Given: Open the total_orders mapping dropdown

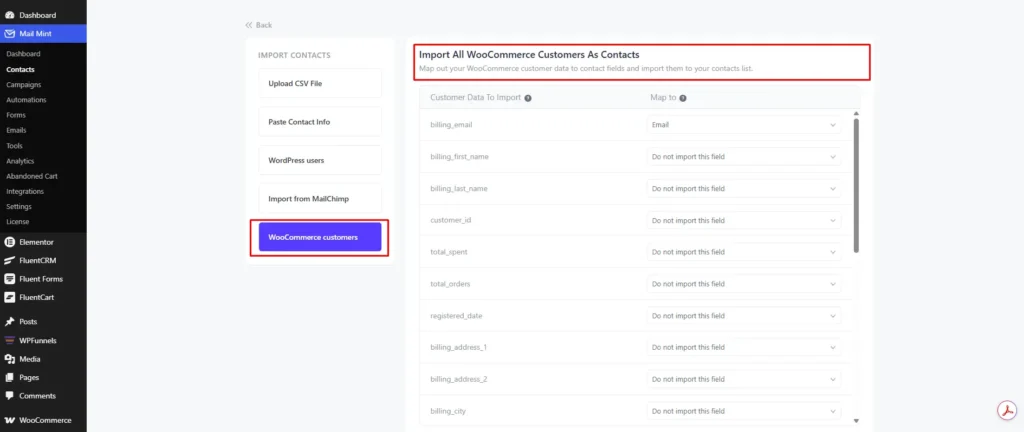Looking at the screenshot, I should coord(744,284).
